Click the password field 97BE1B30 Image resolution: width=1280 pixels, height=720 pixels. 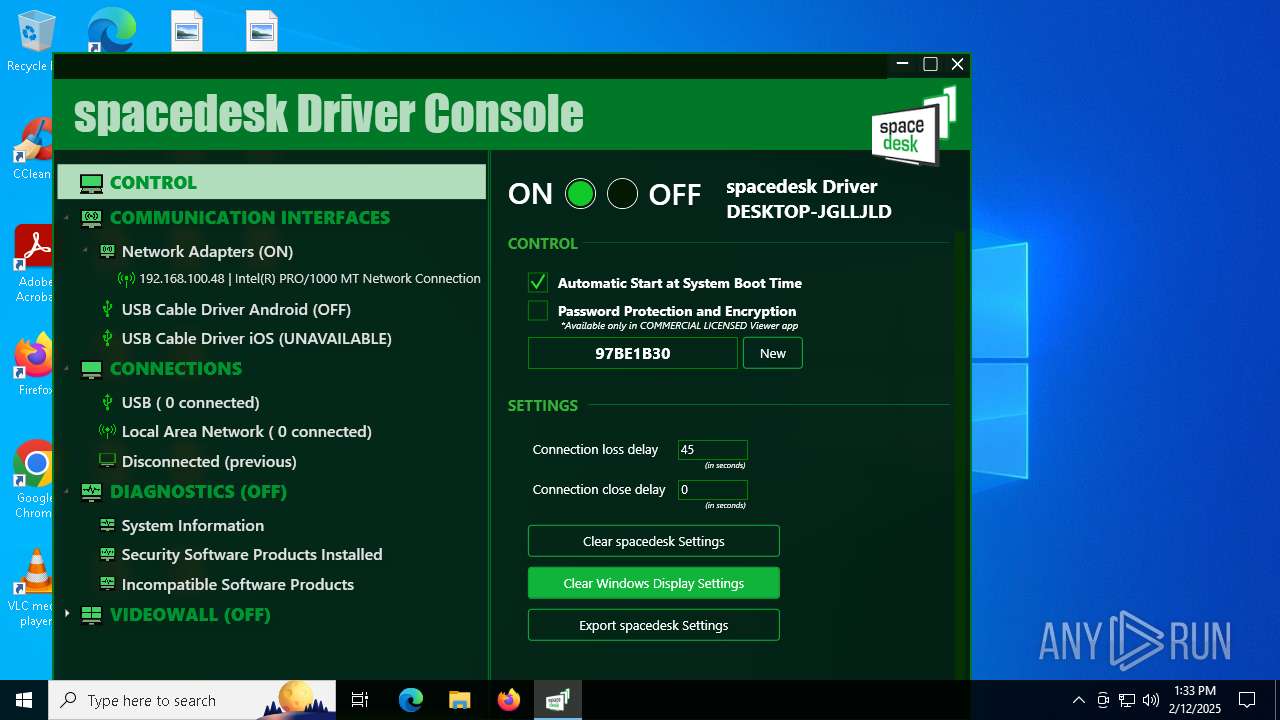[633, 353]
